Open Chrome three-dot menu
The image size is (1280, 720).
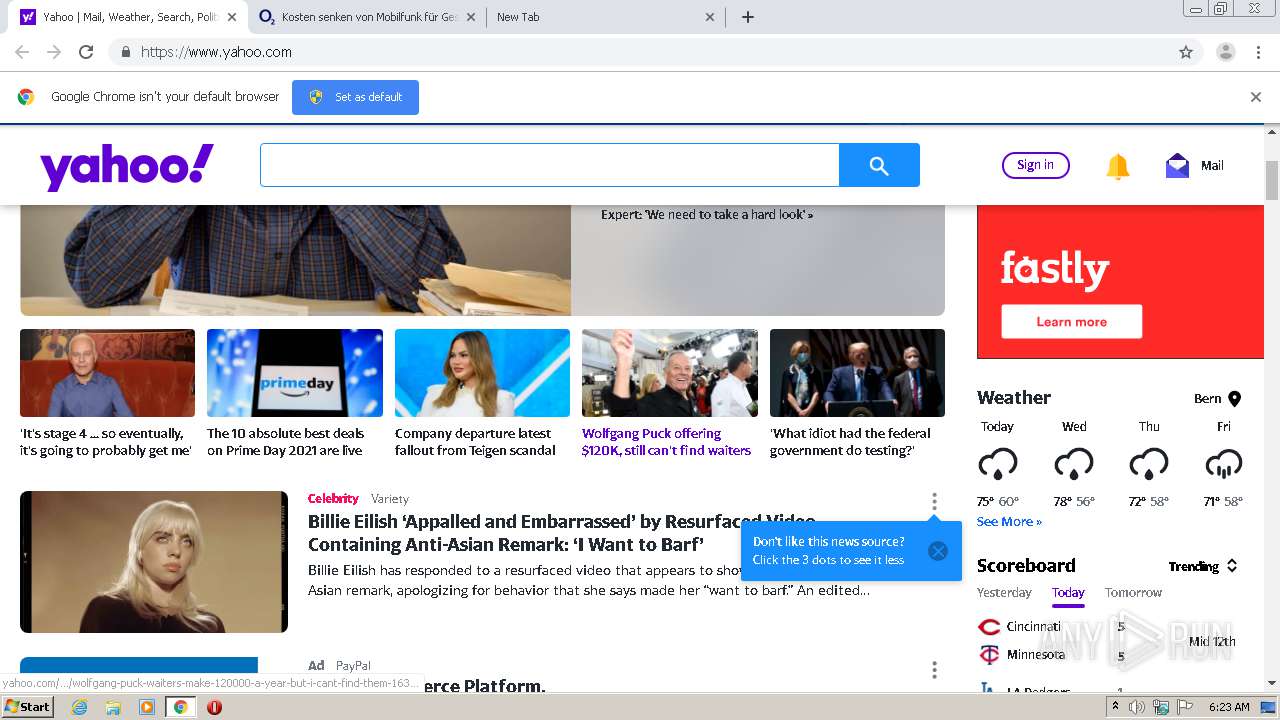[x=1258, y=52]
